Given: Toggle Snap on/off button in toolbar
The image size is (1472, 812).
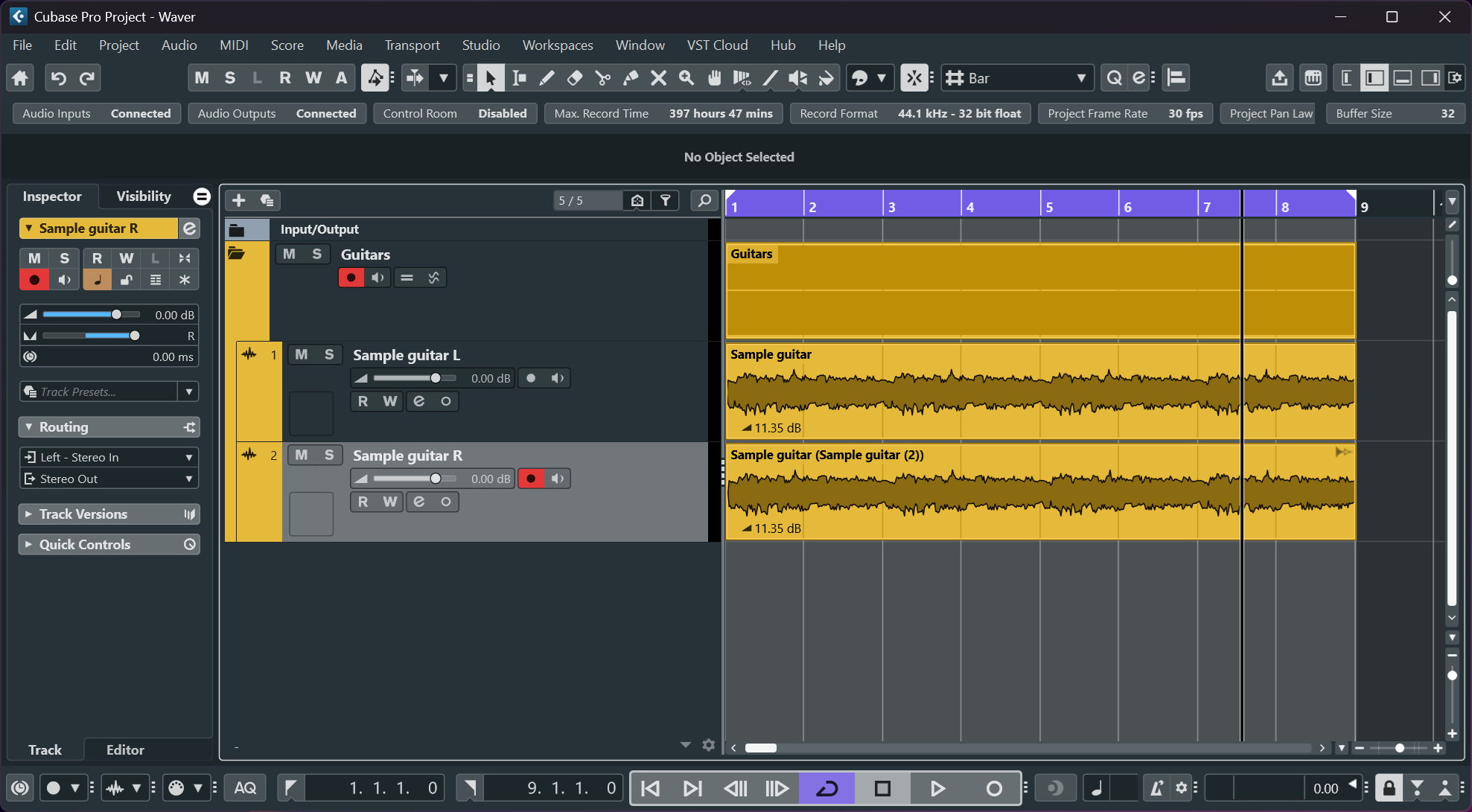Looking at the screenshot, I should [914, 78].
